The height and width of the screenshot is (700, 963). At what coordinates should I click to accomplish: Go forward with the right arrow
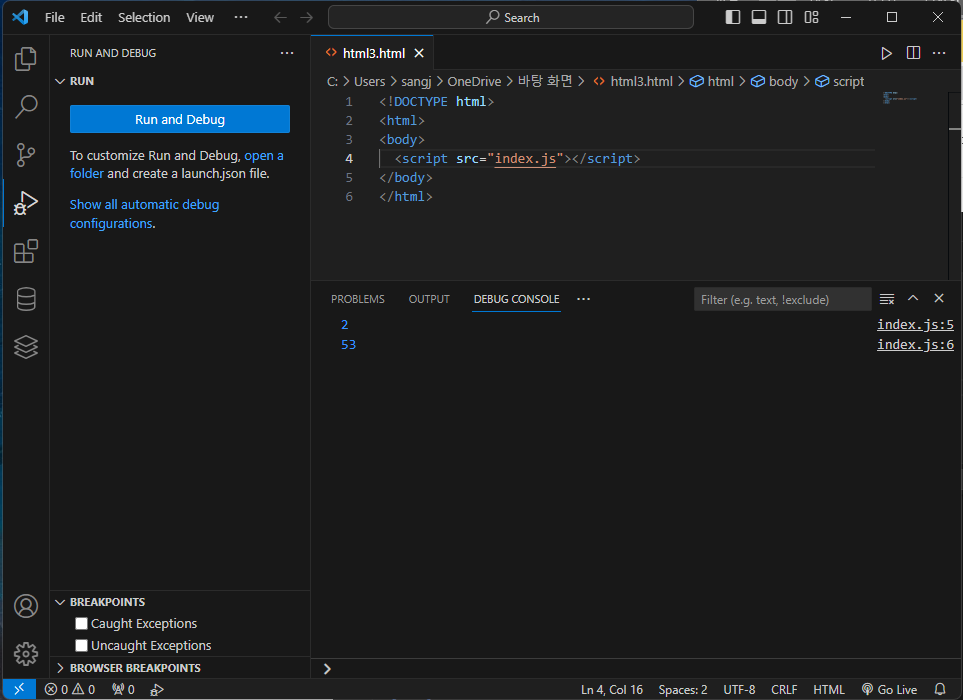(306, 18)
